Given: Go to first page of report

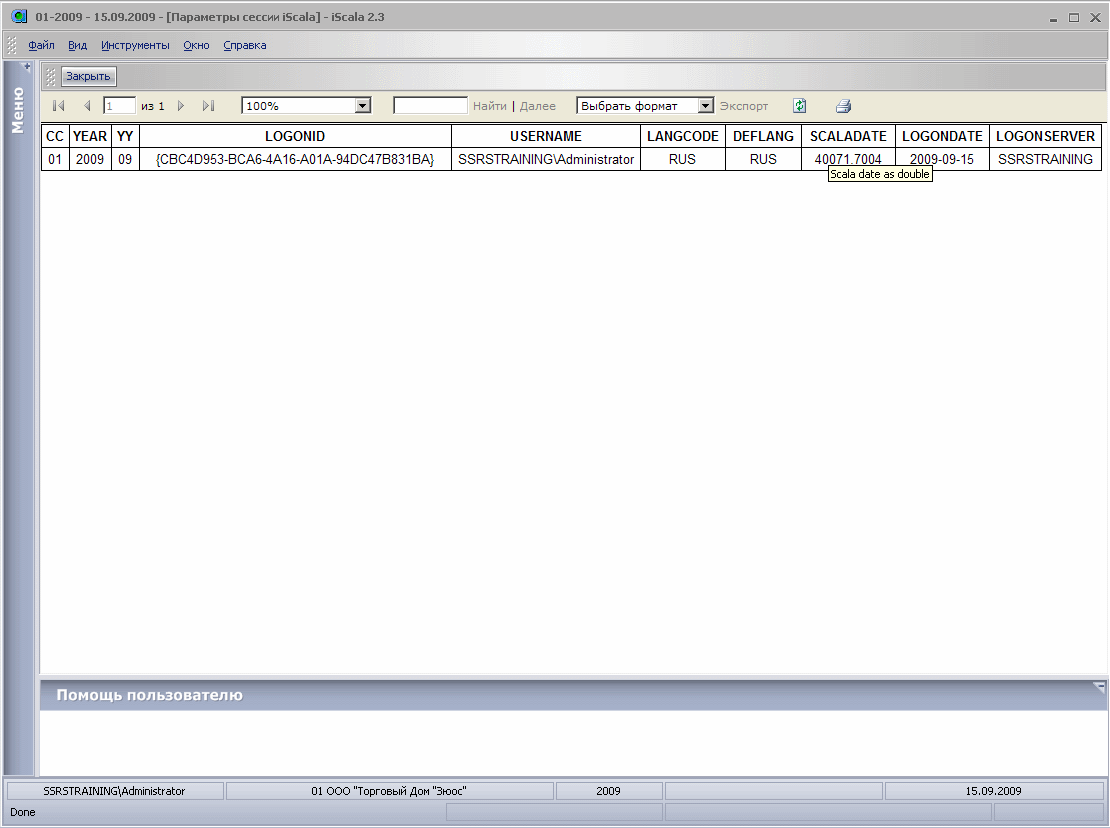Looking at the screenshot, I should (59, 106).
